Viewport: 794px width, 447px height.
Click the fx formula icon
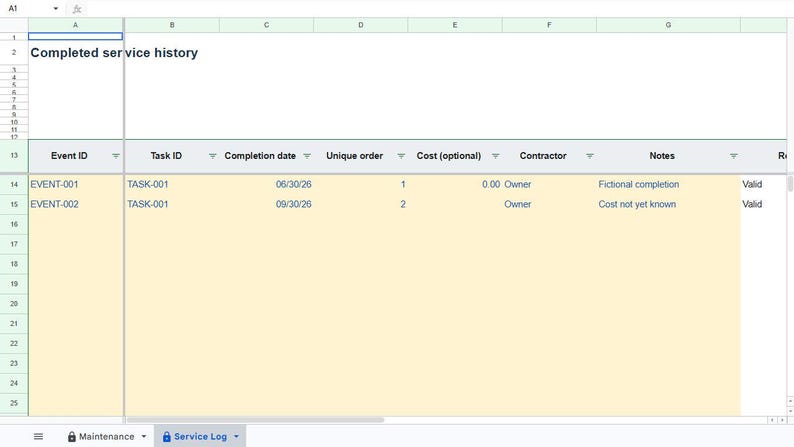(x=77, y=9)
